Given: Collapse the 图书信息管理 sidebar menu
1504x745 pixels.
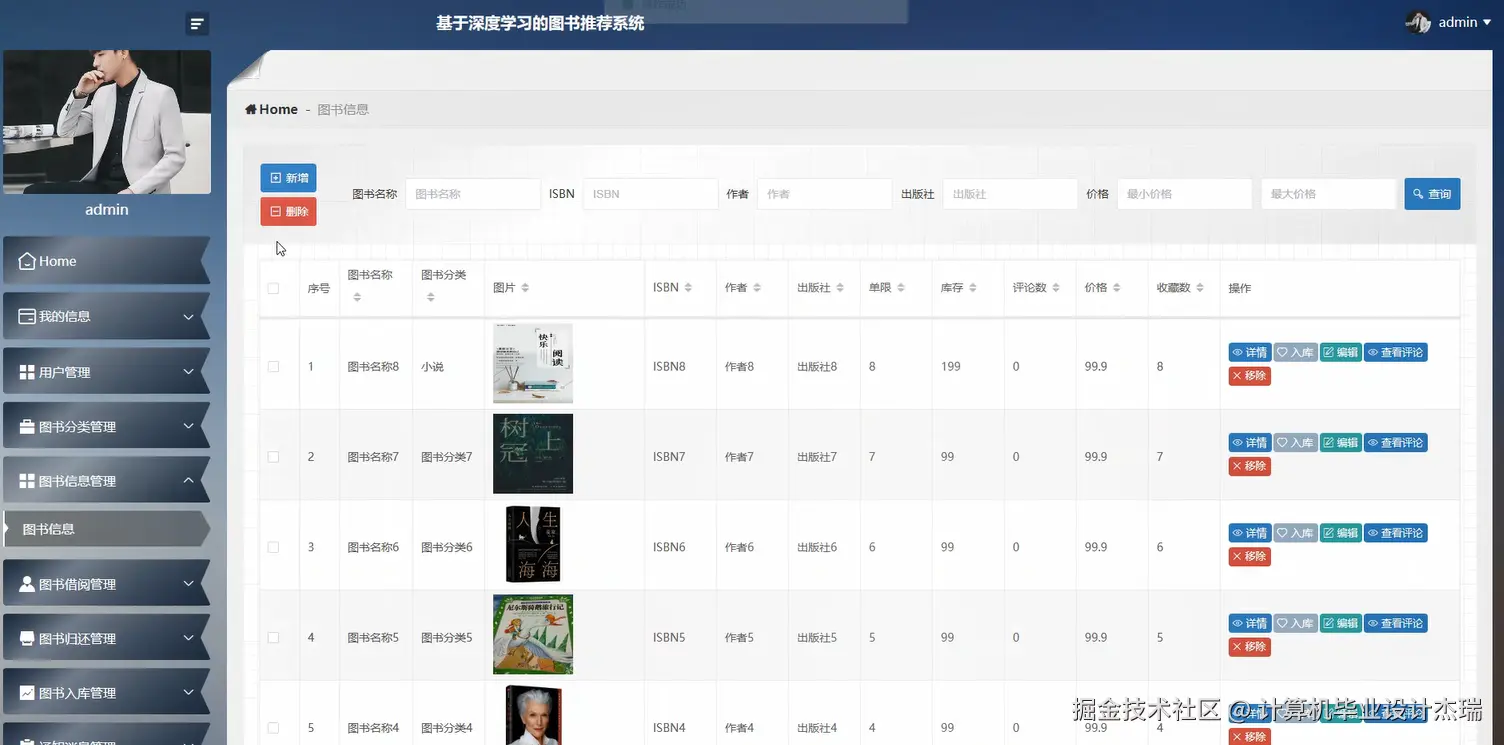Looking at the screenshot, I should (106, 481).
